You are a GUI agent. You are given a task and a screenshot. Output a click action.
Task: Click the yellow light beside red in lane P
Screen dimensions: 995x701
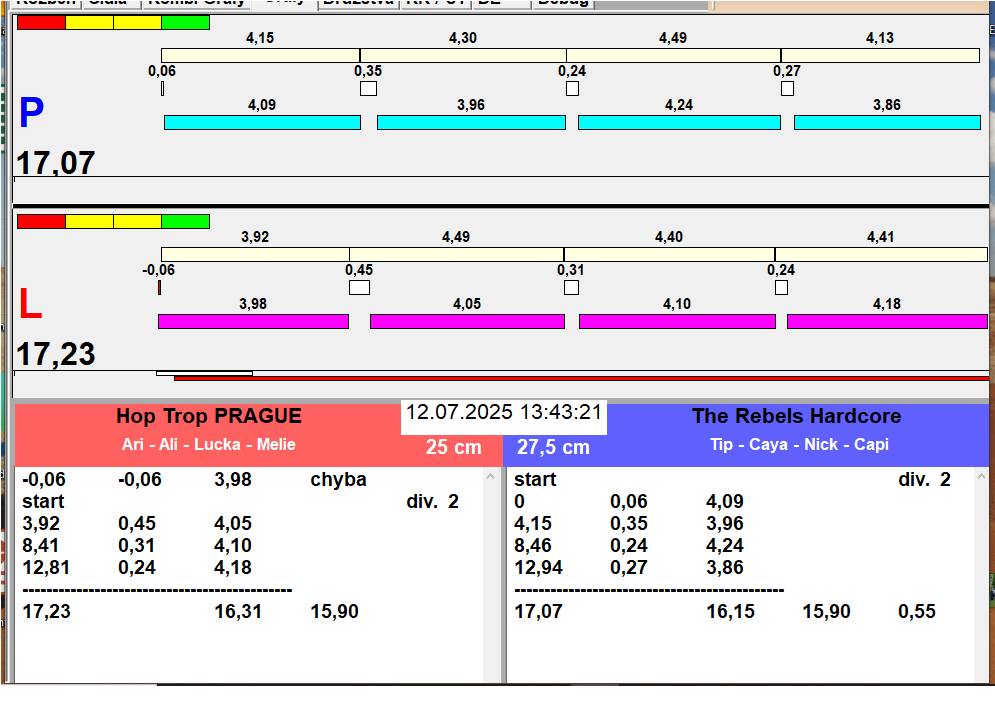(89, 22)
